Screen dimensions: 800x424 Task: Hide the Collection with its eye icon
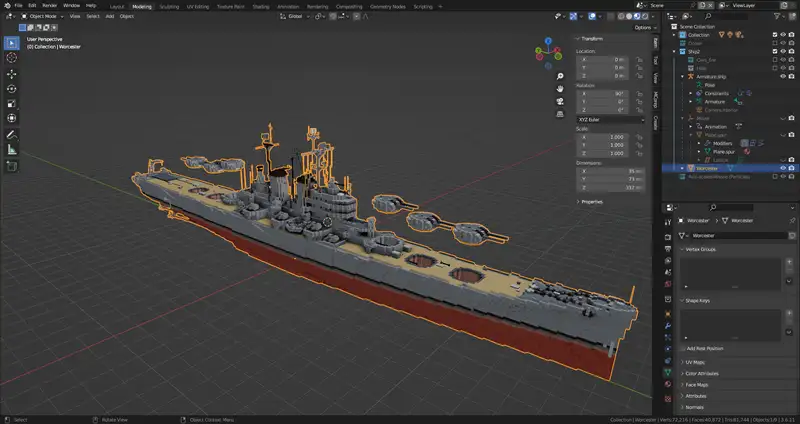[783, 35]
